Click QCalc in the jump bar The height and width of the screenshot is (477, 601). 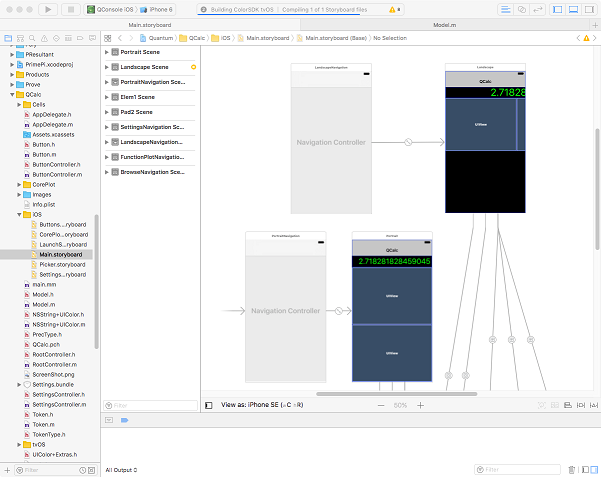coord(193,38)
